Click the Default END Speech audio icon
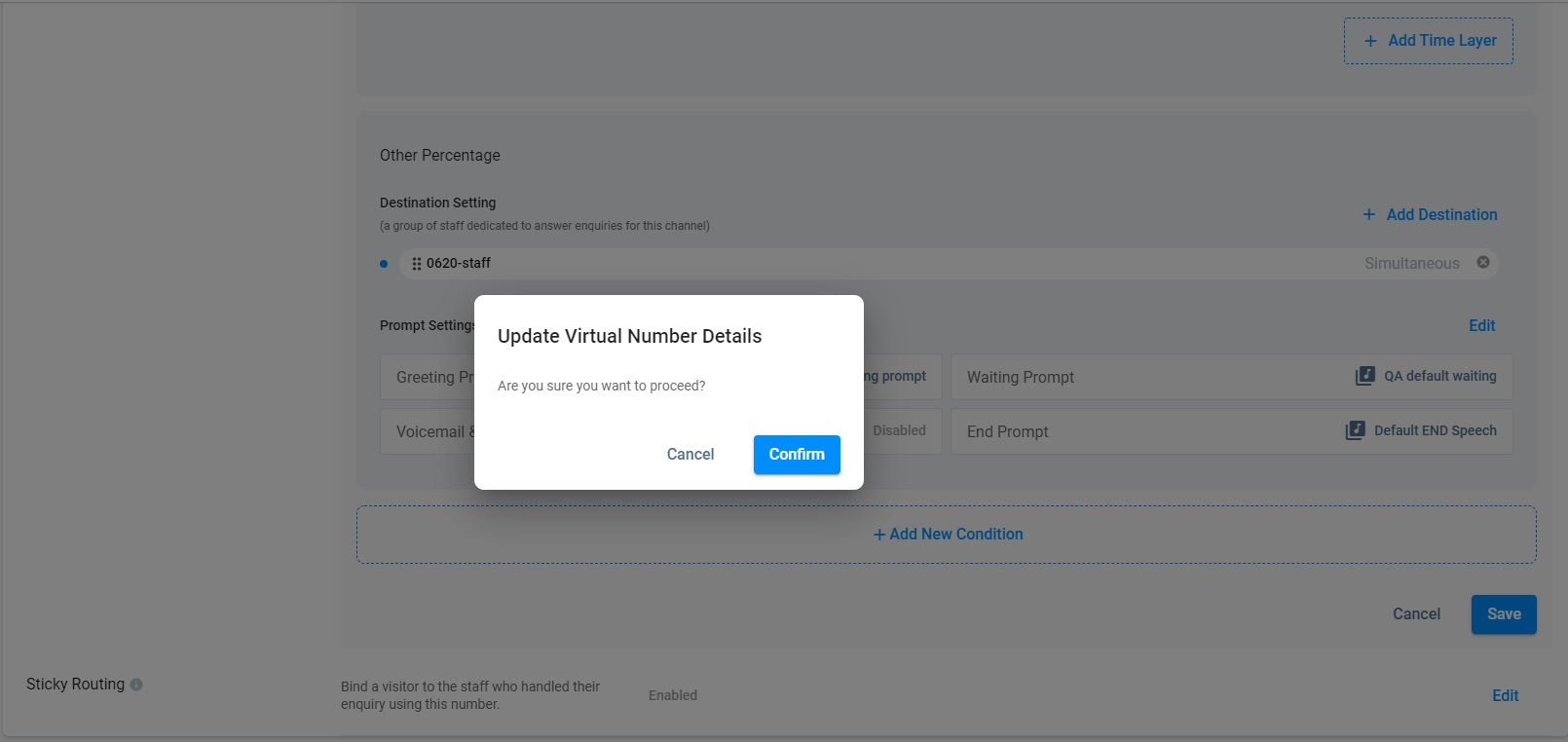 pos(1355,430)
